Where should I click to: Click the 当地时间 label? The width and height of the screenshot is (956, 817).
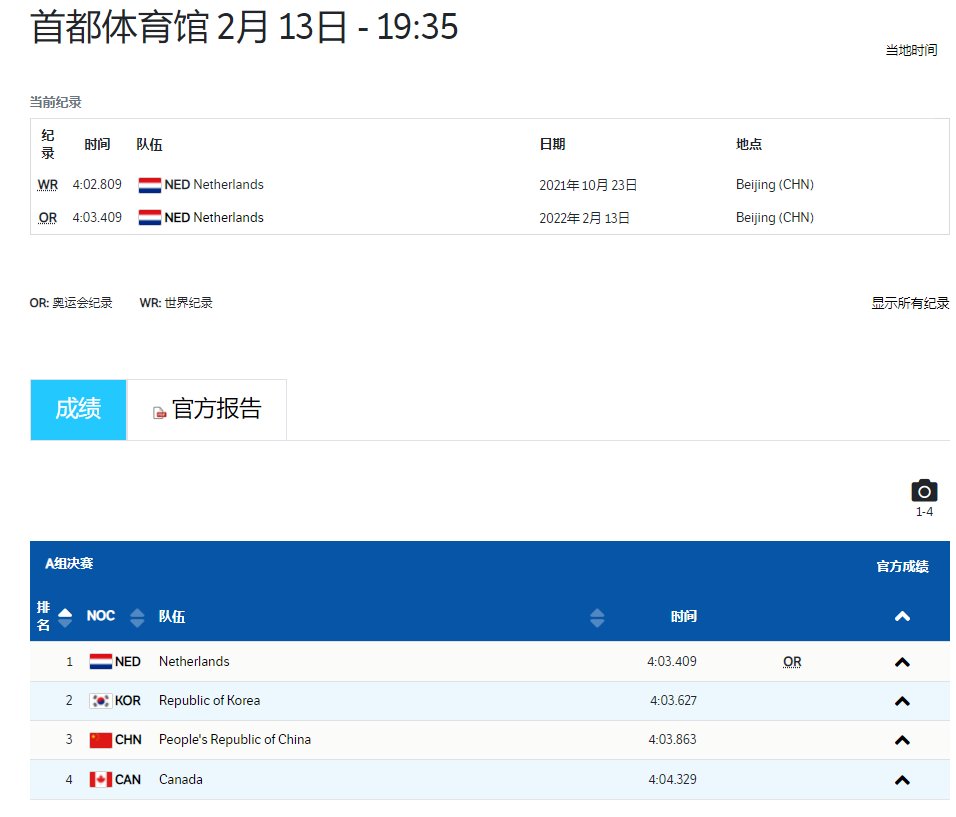(911, 50)
